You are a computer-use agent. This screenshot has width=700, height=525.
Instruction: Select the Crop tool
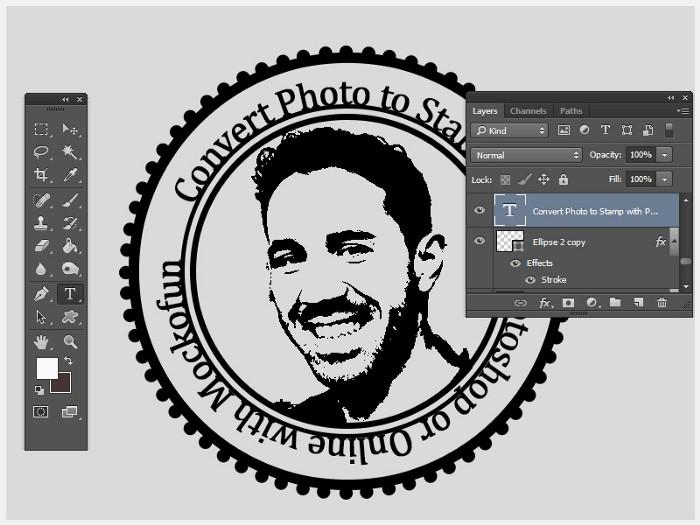[x=41, y=175]
